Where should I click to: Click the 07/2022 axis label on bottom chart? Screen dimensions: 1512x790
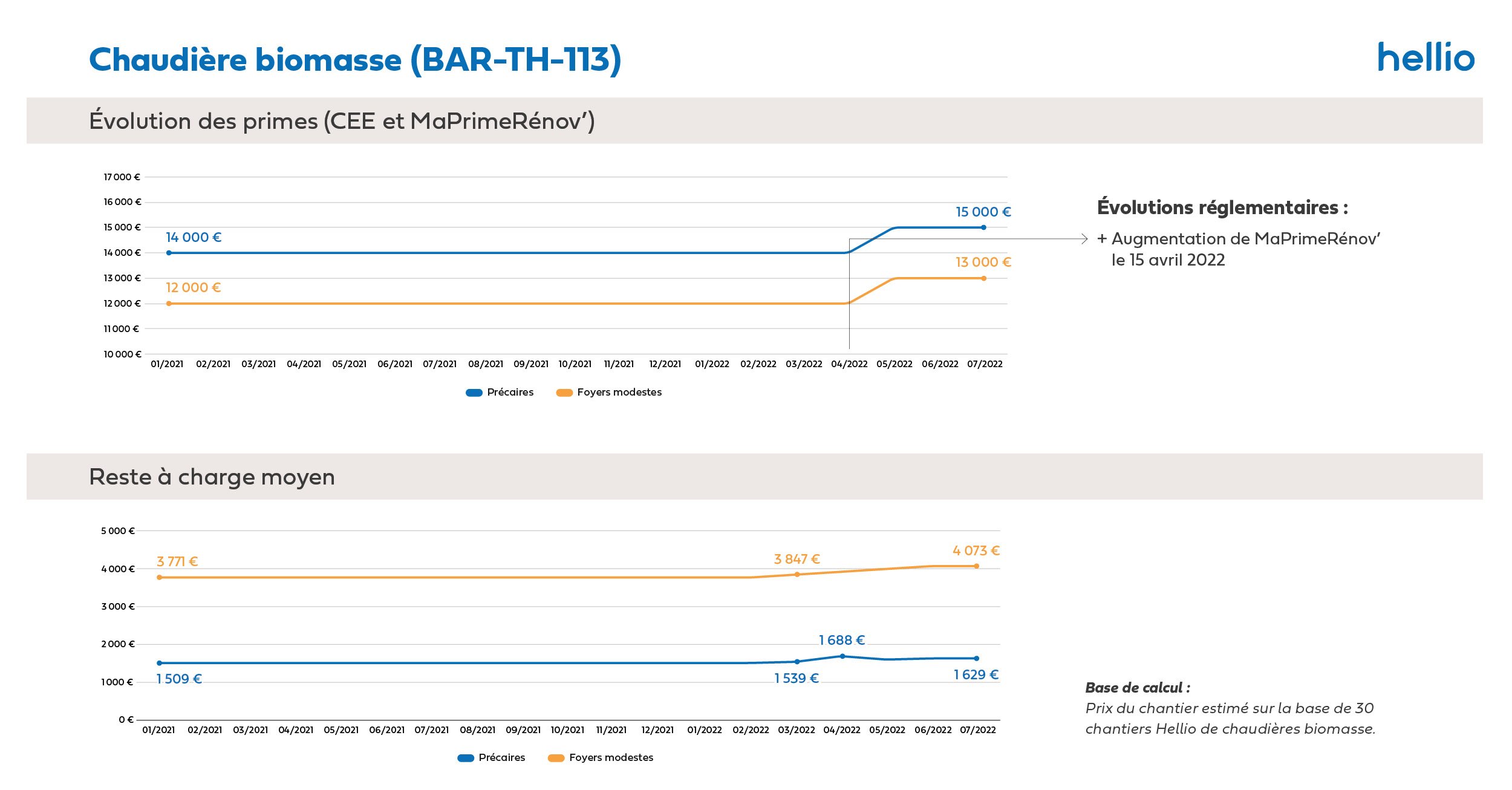coord(978,730)
